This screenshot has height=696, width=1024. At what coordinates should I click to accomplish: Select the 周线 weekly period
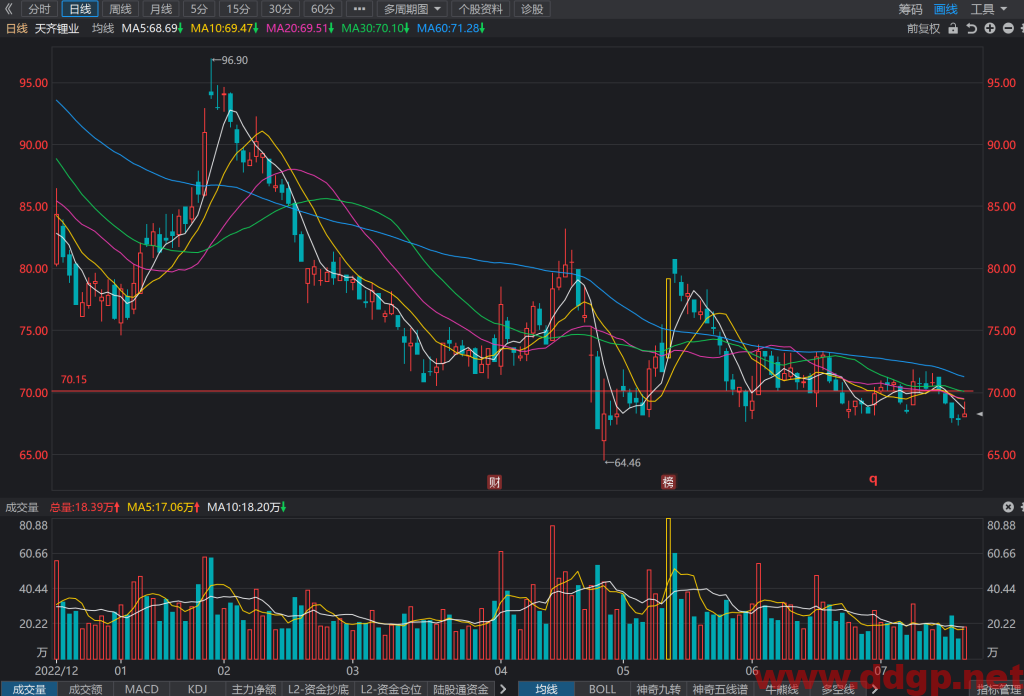click(120, 9)
